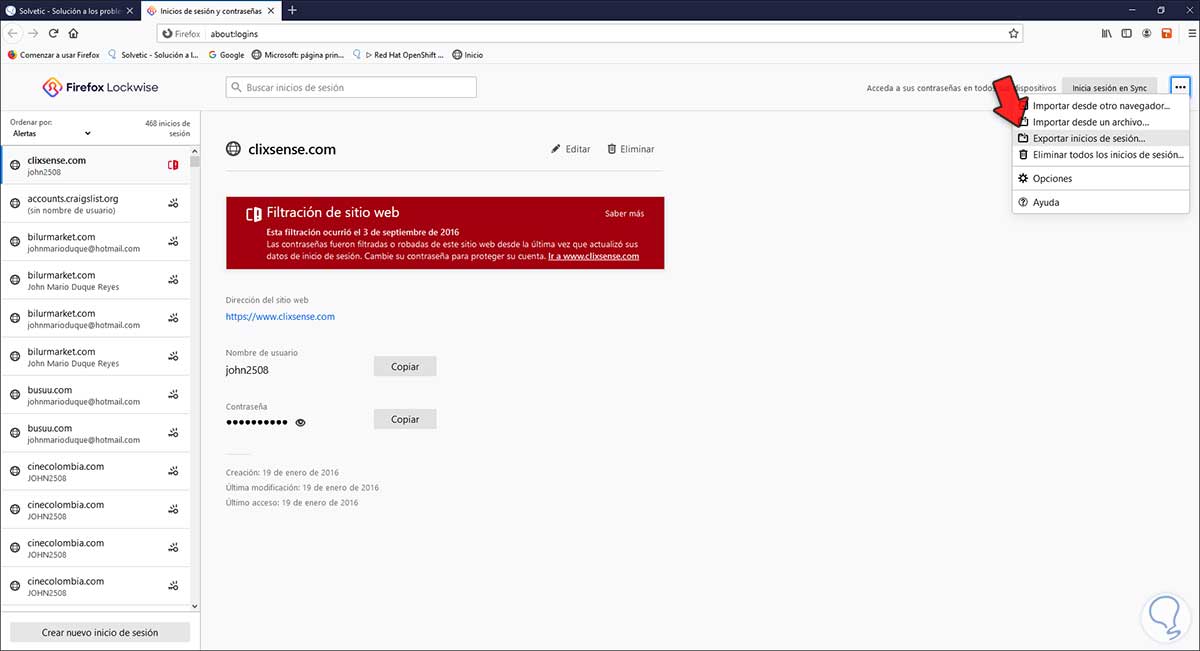1200x651 pixels.
Task: Close the Inicios de sesión y contraseñas tab
Action: pos(271,10)
